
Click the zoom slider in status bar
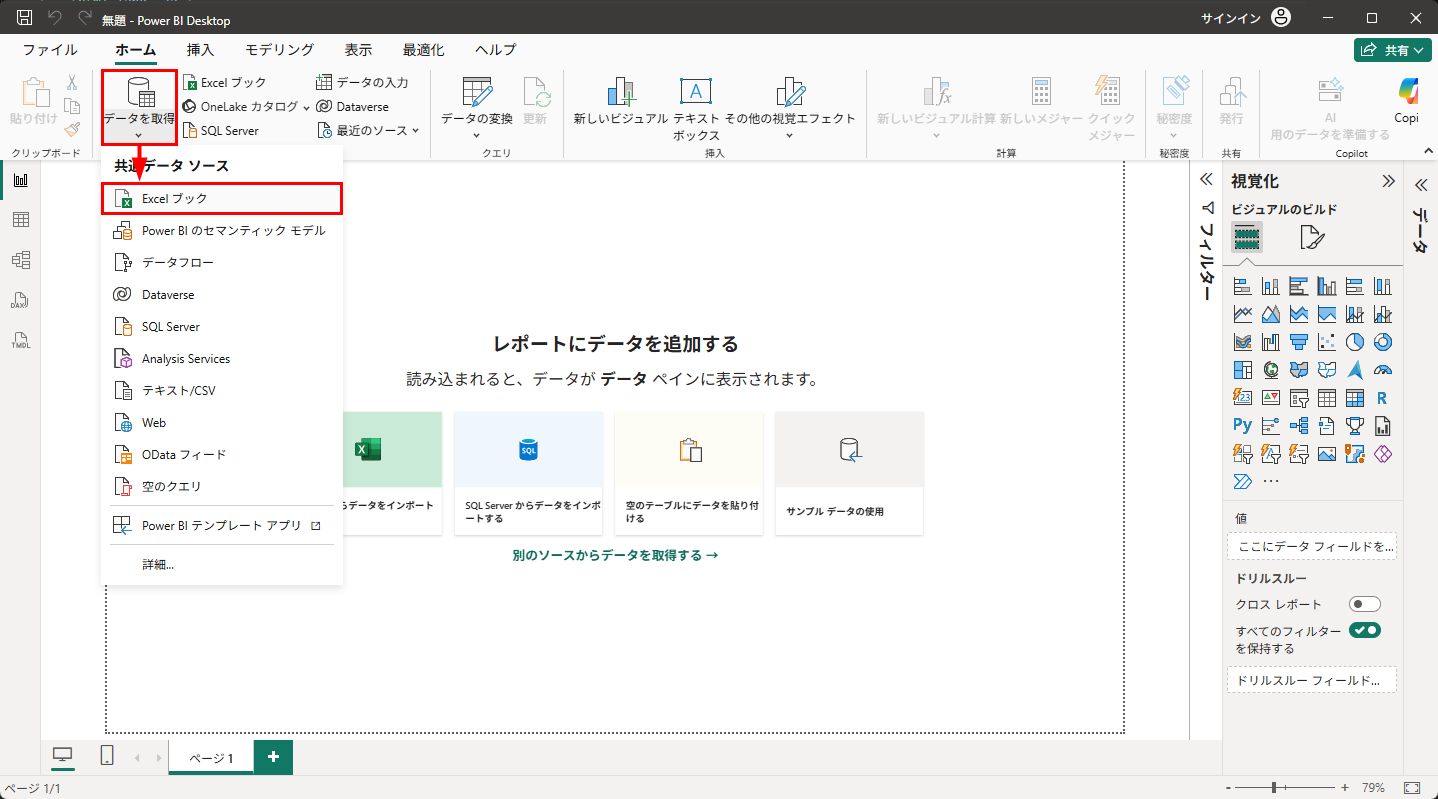(1285, 788)
